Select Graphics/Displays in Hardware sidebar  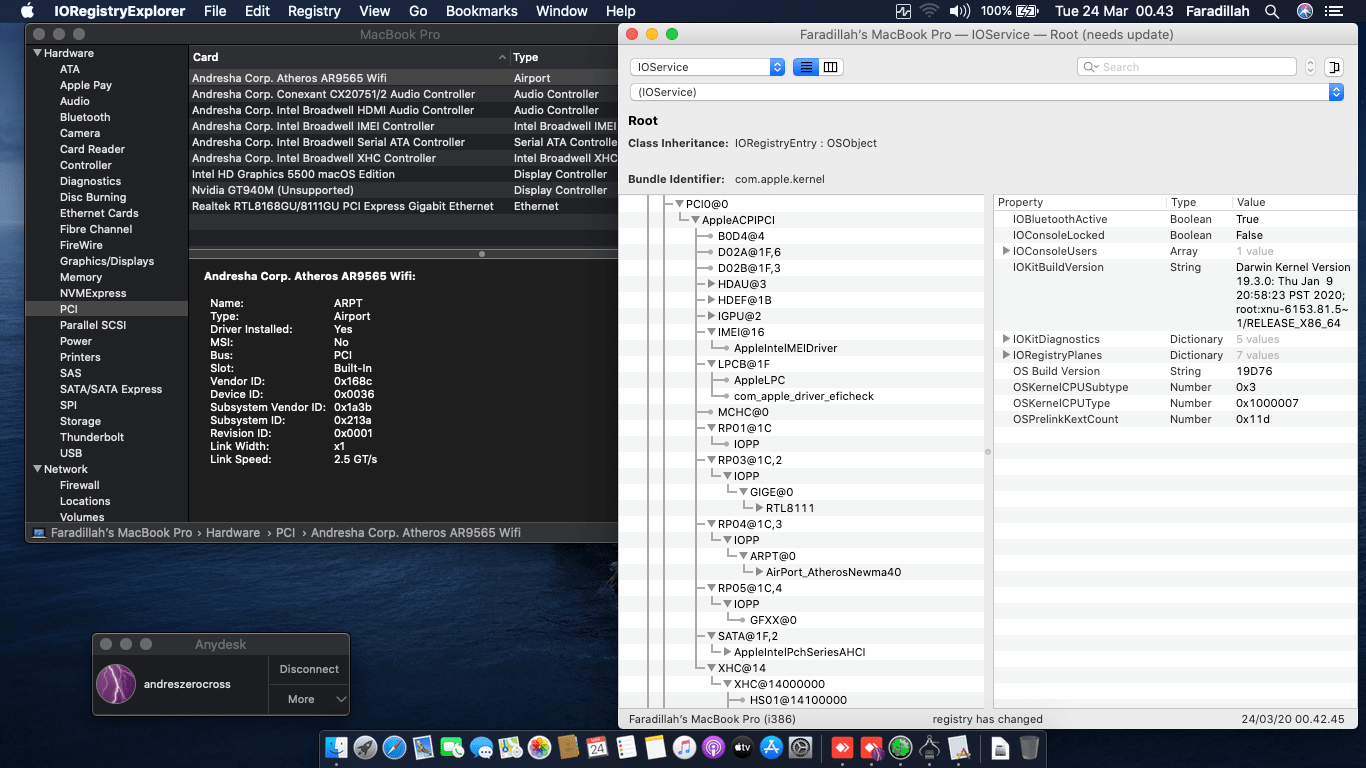click(106, 261)
